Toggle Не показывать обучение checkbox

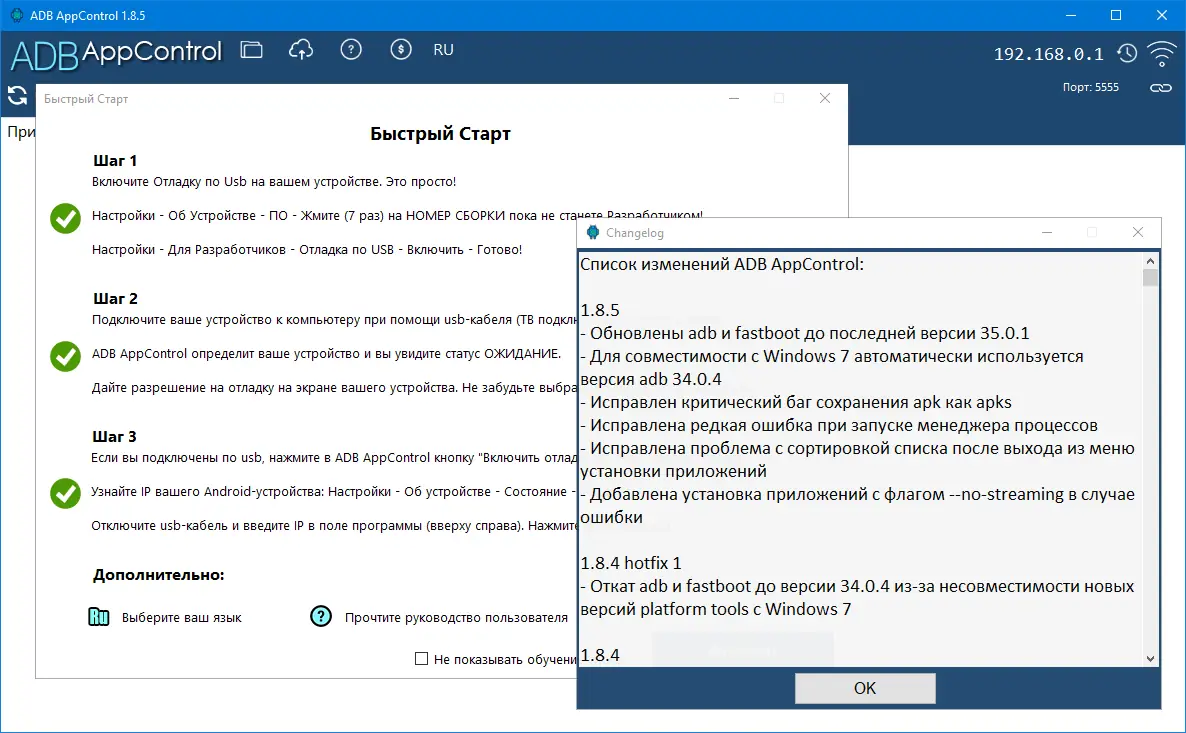[421, 659]
